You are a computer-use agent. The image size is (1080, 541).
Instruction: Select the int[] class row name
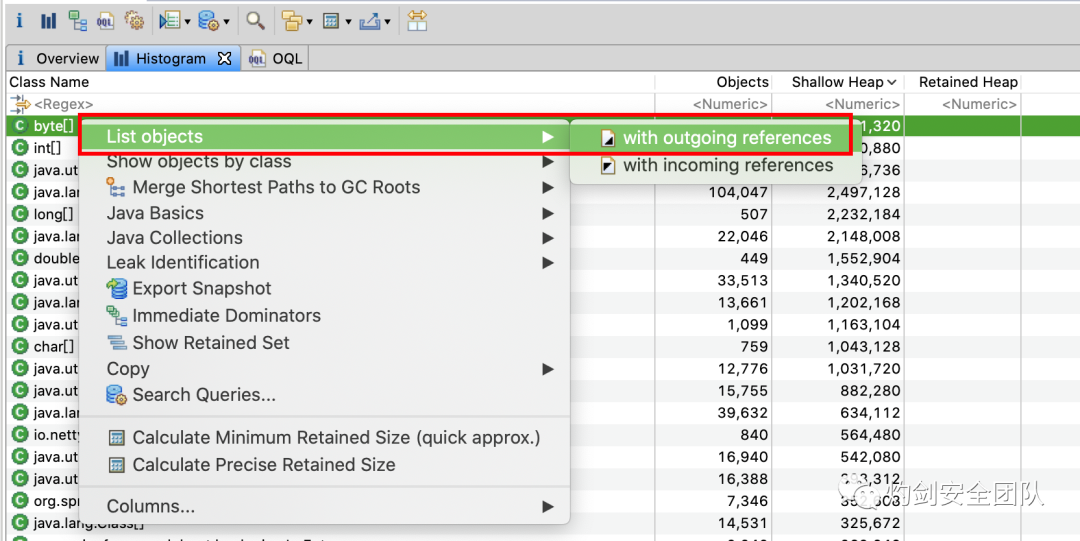click(x=47, y=147)
